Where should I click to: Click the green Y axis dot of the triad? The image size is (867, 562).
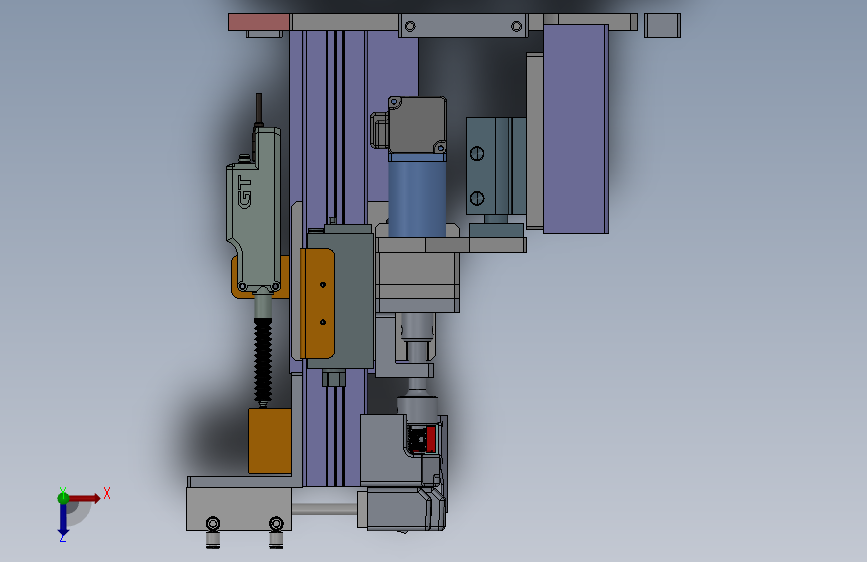click(63, 498)
